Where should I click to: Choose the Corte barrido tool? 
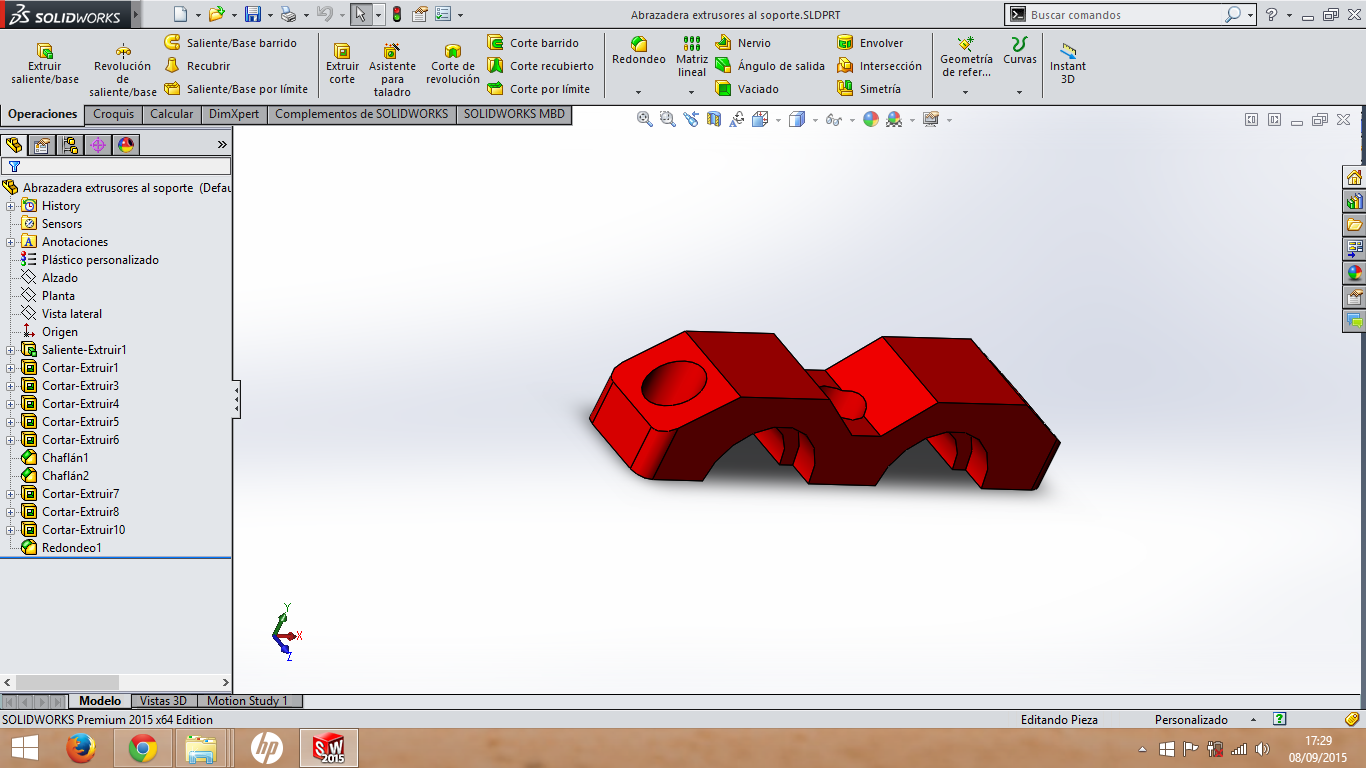point(533,43)
